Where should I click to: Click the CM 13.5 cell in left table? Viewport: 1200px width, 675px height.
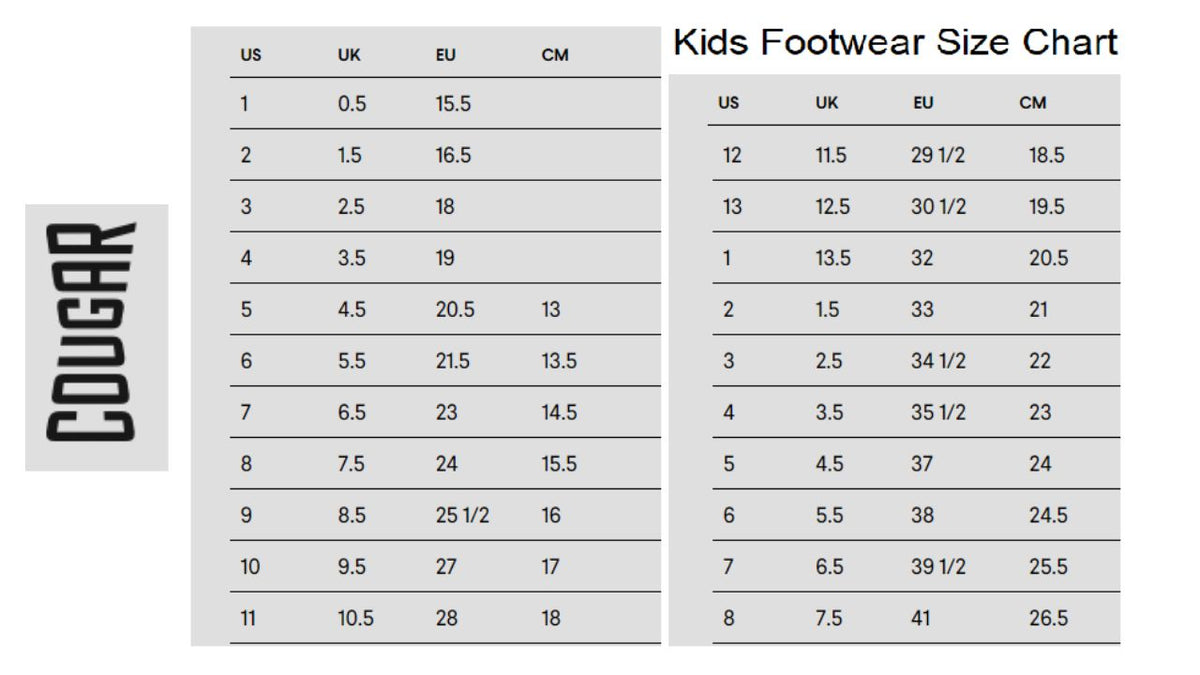[559, 361]
